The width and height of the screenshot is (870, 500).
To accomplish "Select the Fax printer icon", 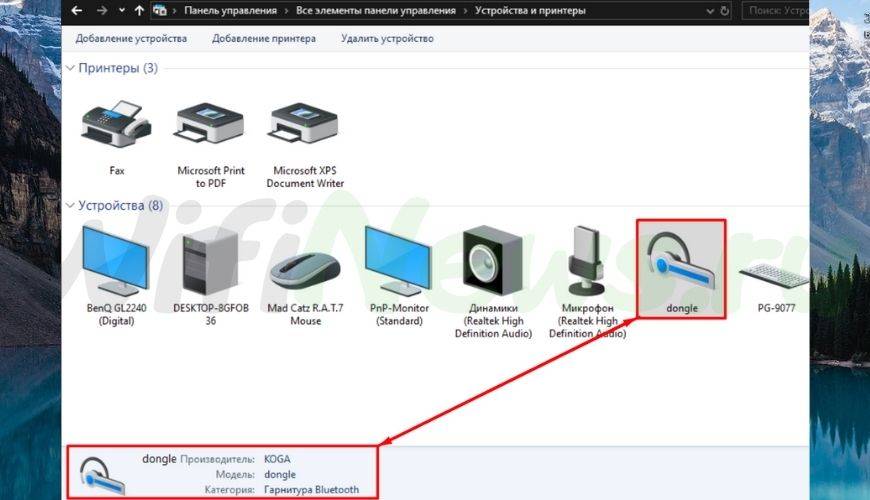I will tap(117, 125).
